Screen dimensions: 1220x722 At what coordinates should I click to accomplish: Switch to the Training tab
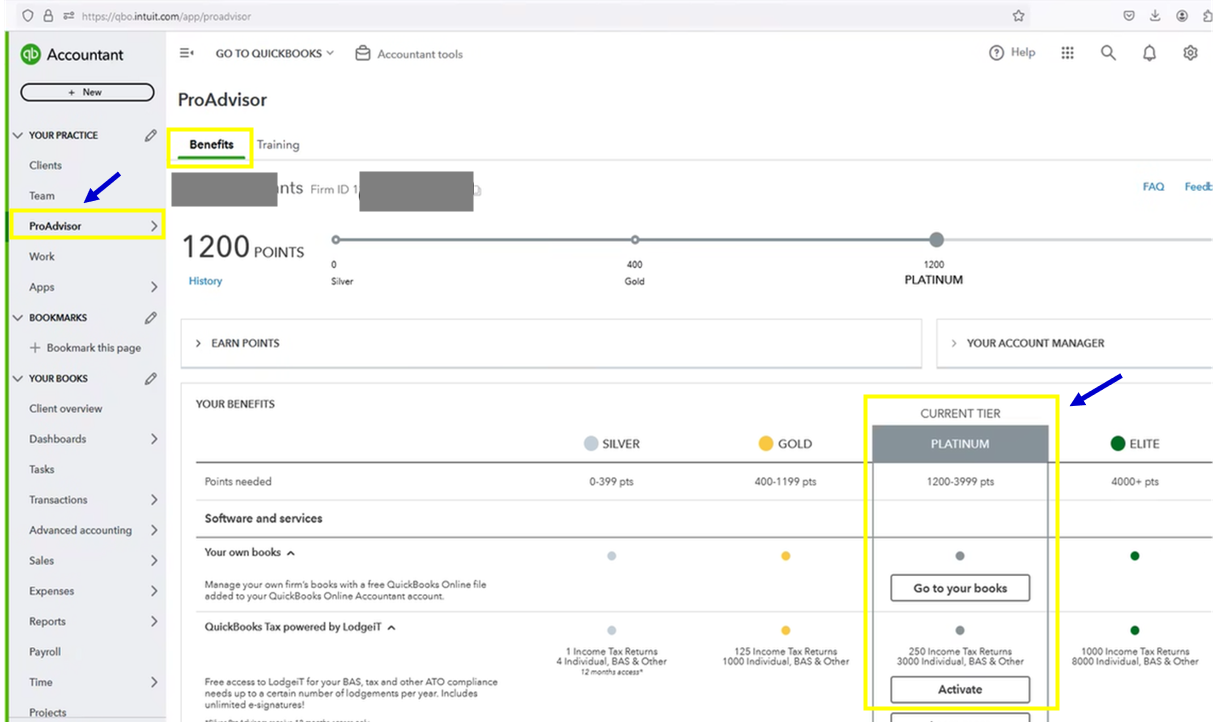click(x=278, y=145)
